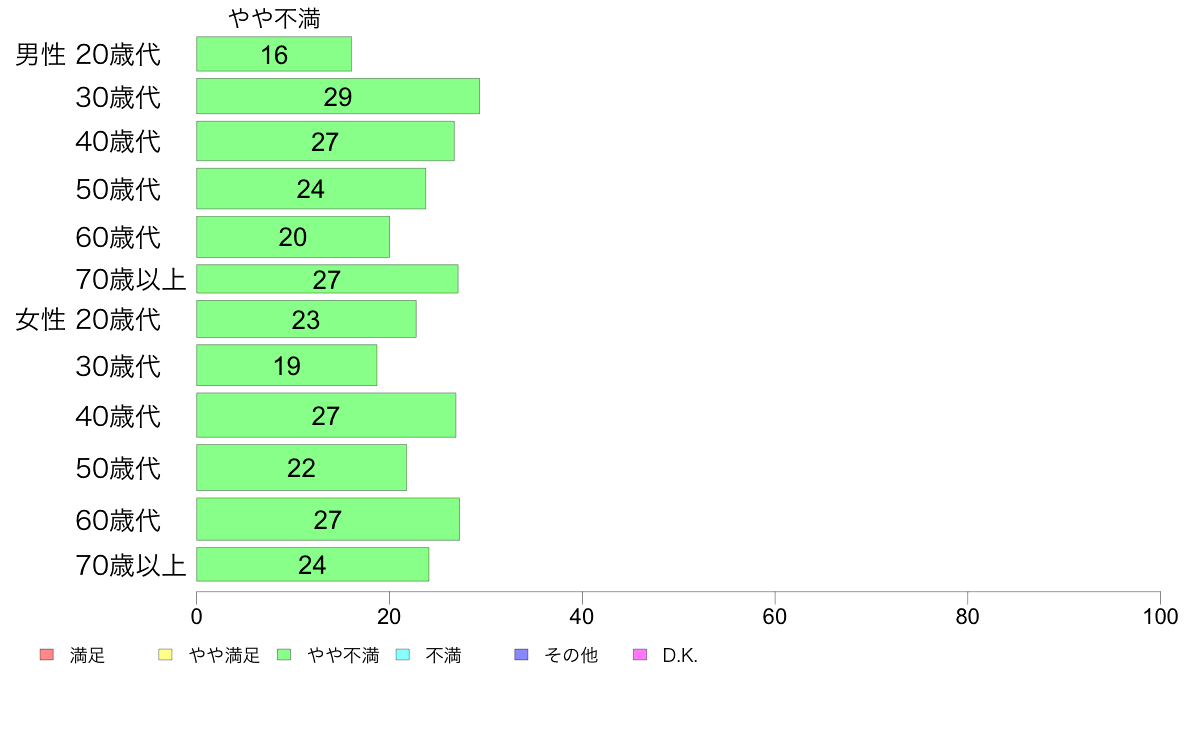
Task: Click the green やや不満 legend swatch
Action: pyautogui.click(x=284, y=655)
